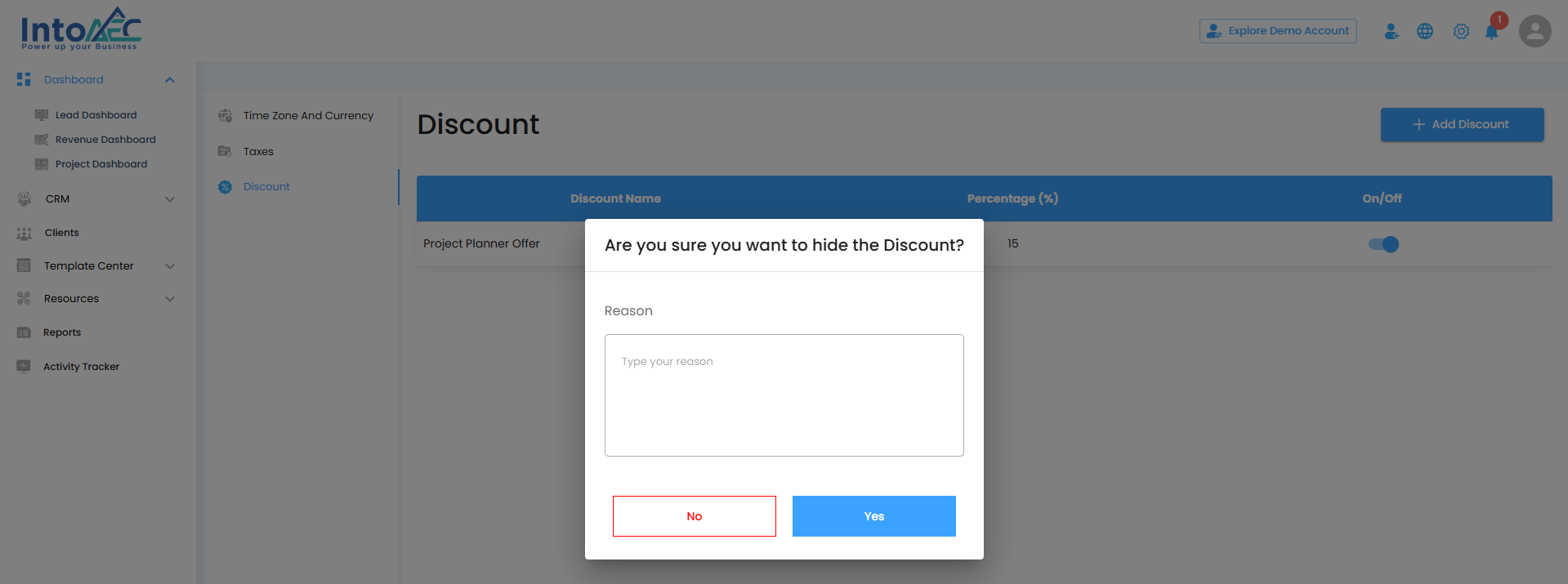Click the Reason text field
The height and width of the screenshot is (584, 1568).
click(784, 395)
